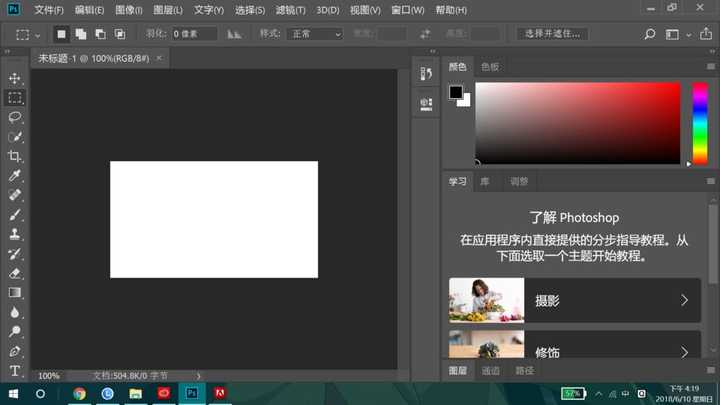Image resolution: width=720 pixels, height=405 pixels.
Task: Open the Layers panel menu
Action: click(x=710, y=370)
